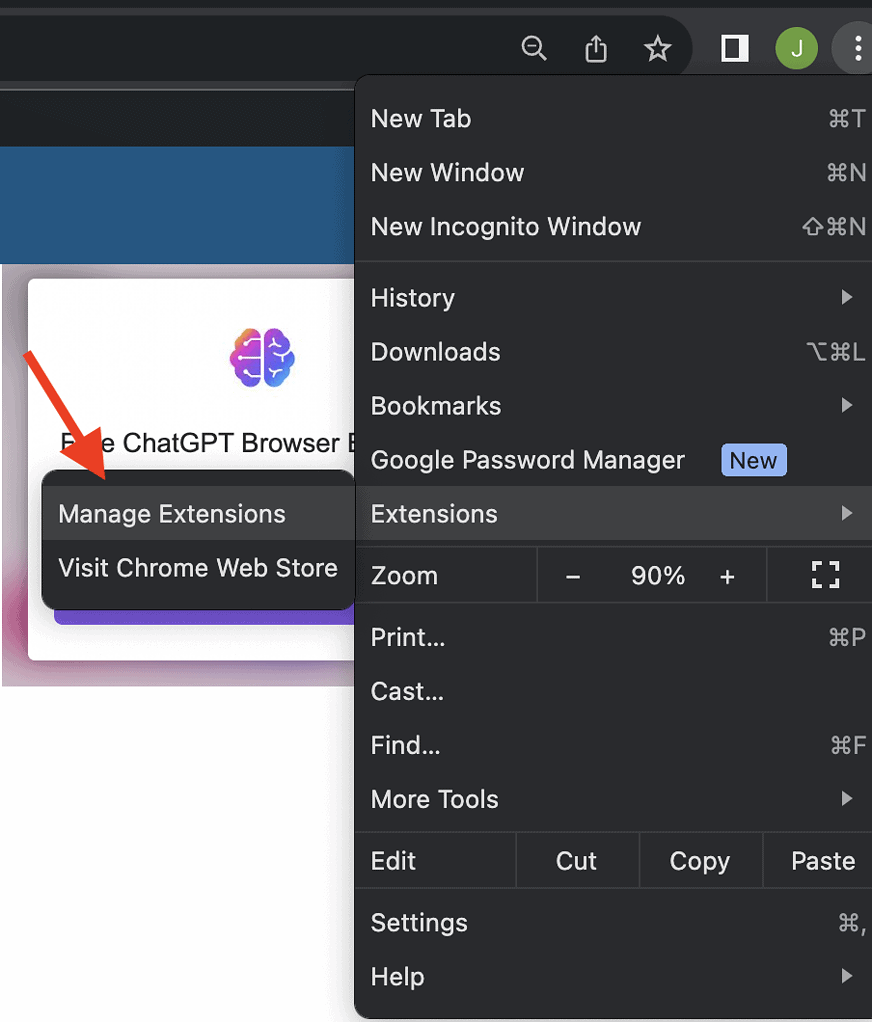Open the Help submenu
This screenshot has height=1022, width=872.
coord(612,977)
